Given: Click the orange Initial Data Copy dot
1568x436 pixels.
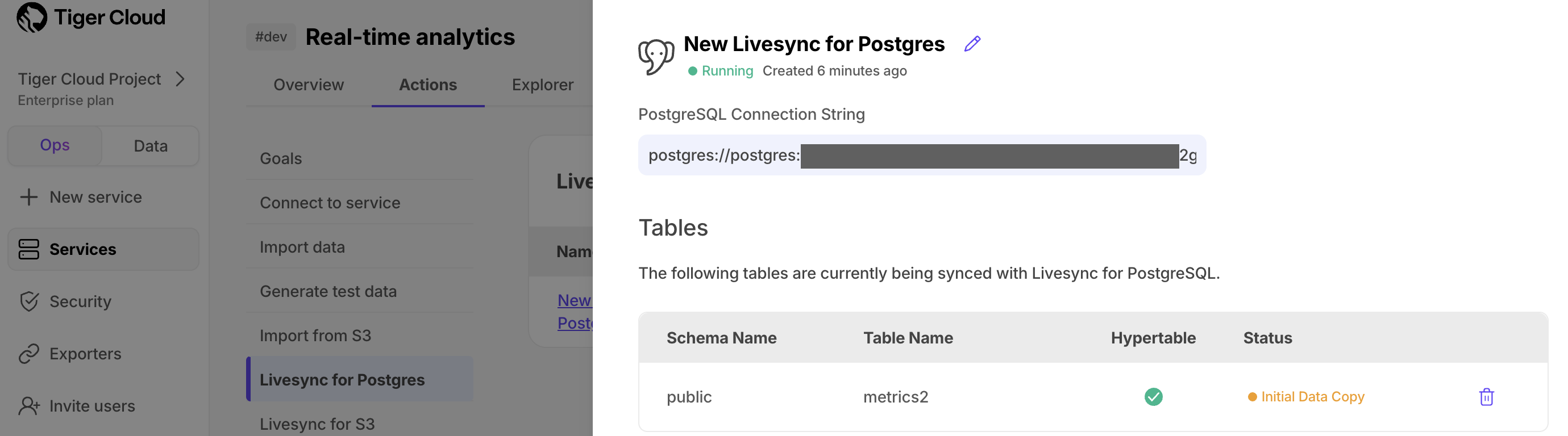Looking at the screenshot, I should click(1252, 397).
